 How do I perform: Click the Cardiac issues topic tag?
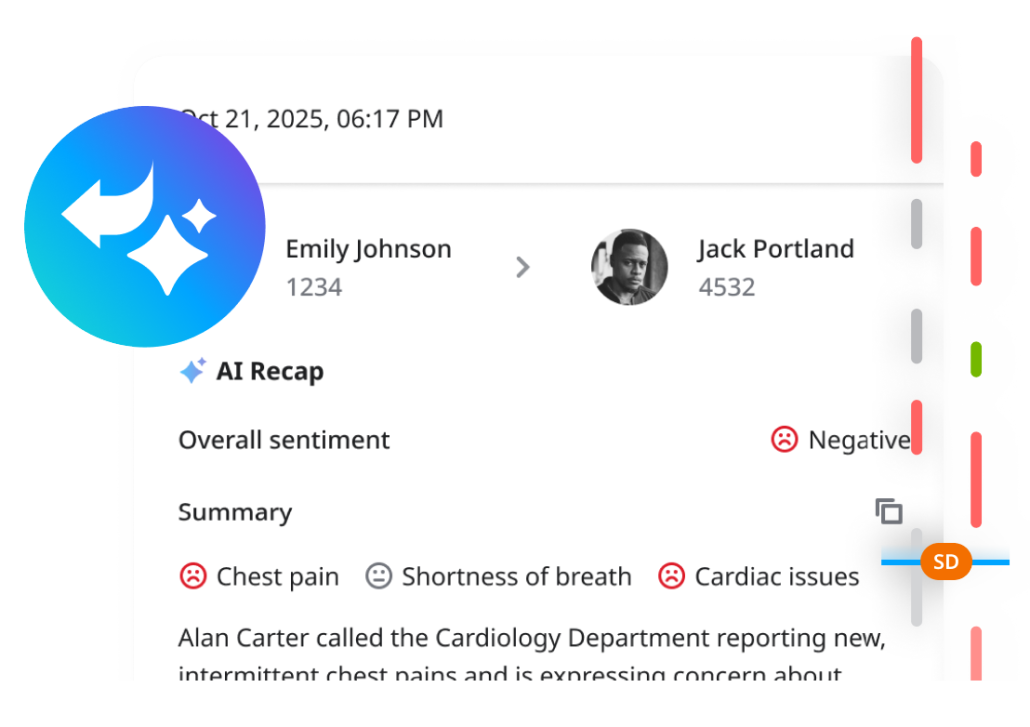(x=776, y=577)
